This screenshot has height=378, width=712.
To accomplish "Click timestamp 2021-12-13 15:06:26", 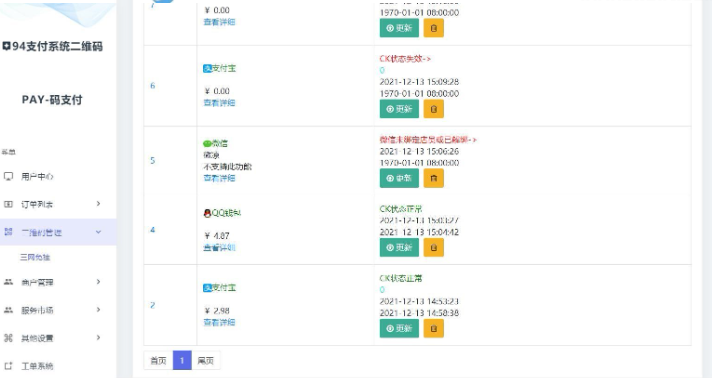I will (419, 151).
